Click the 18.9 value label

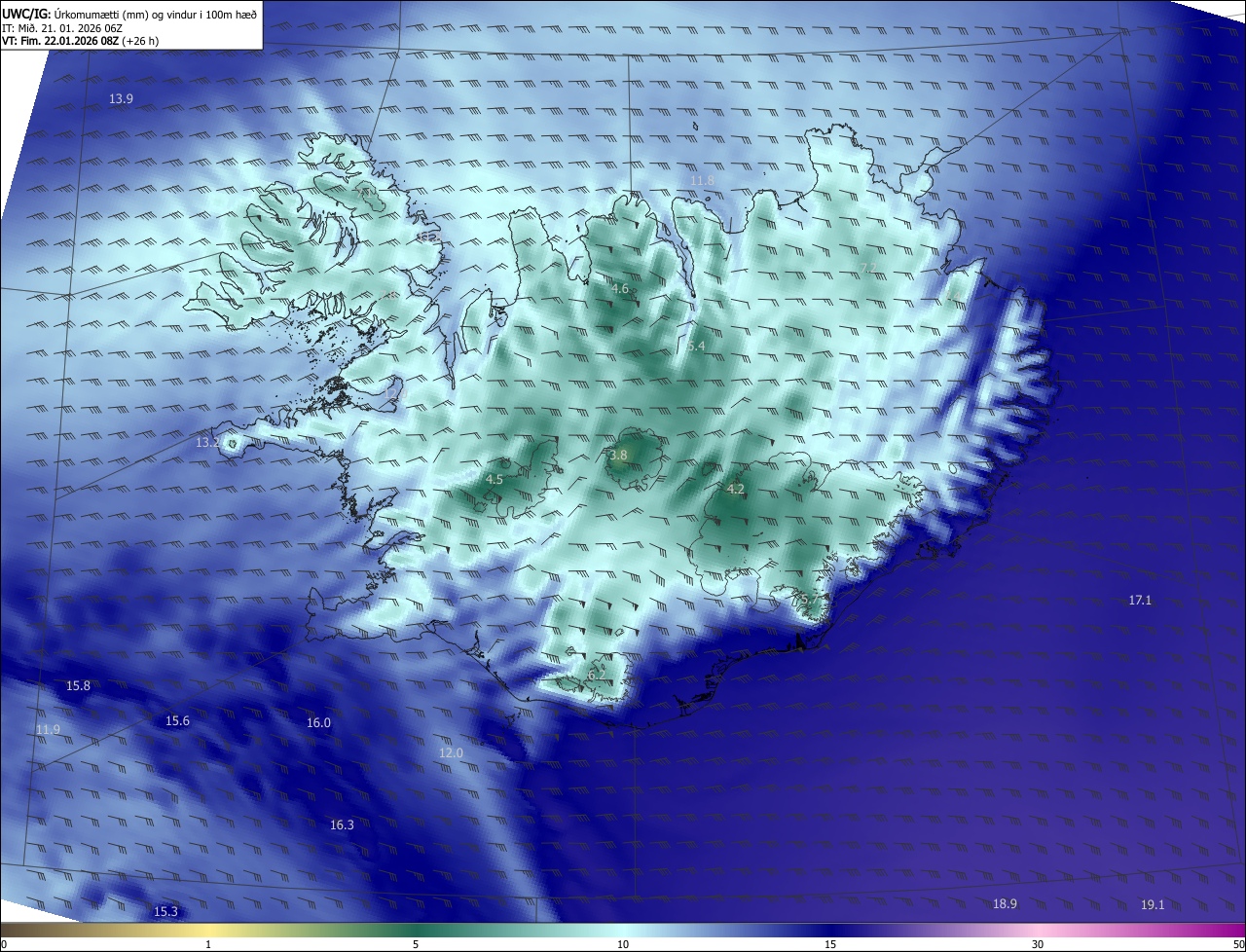pyautogui.click(x=1005, y=904)
